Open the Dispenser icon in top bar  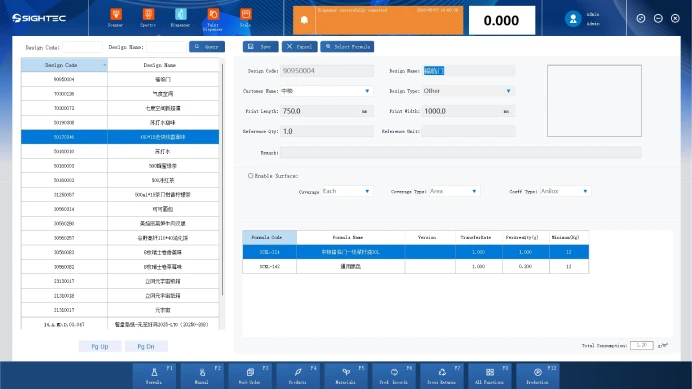point(180,18)
